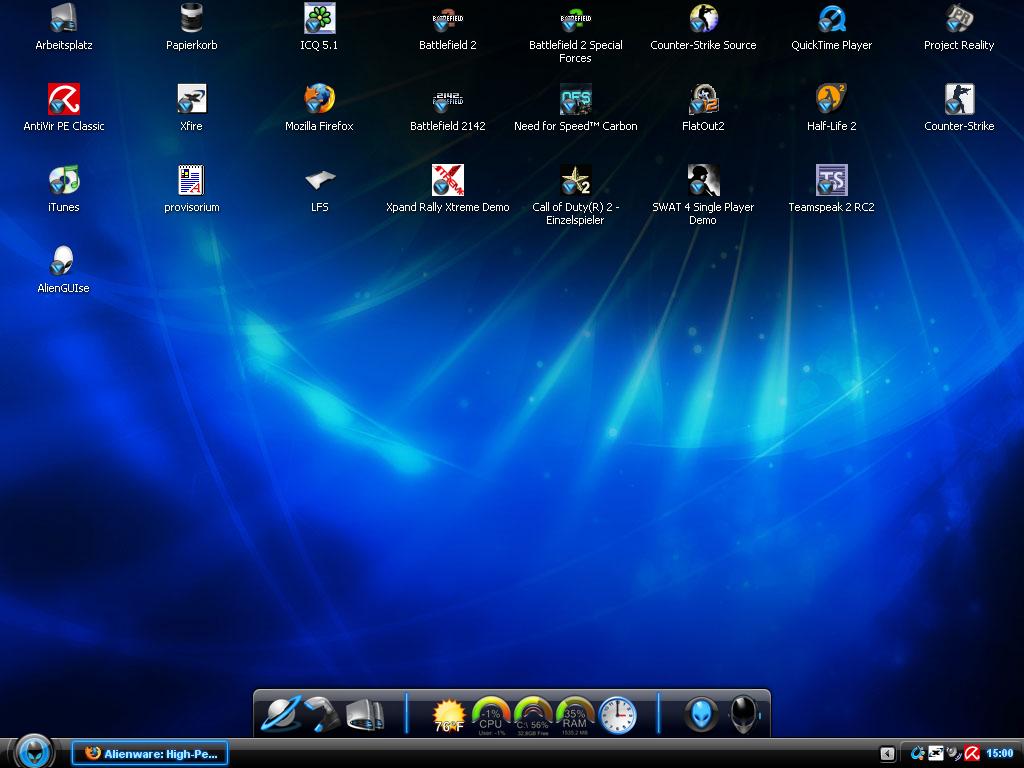Open the Xfire system tray icon
The width and height of the screenshot is (1024, 768).
936,754
